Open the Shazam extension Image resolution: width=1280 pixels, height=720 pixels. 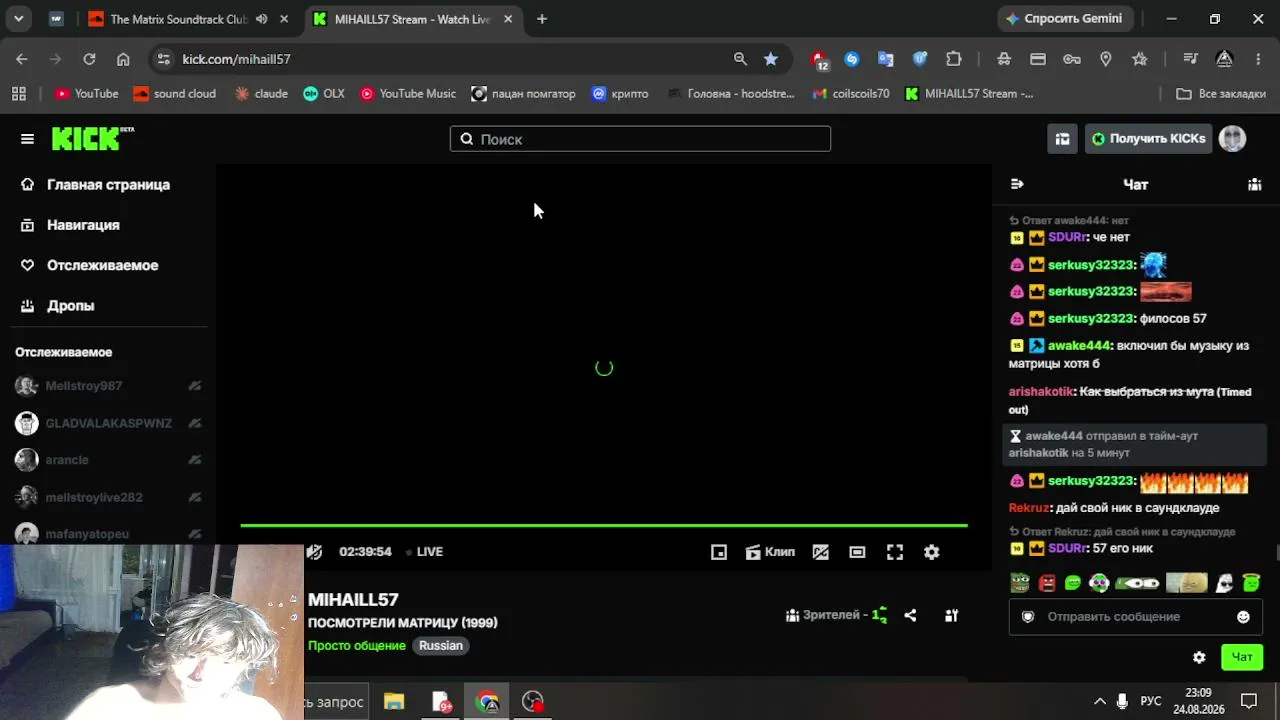tap(852, 59)
